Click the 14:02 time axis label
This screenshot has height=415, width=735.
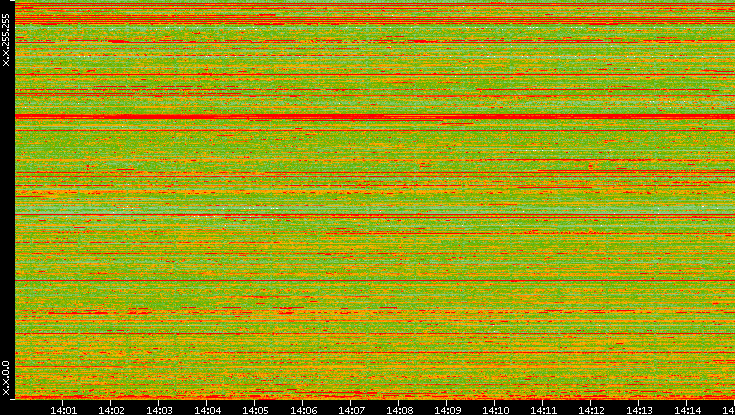(111, 410)
